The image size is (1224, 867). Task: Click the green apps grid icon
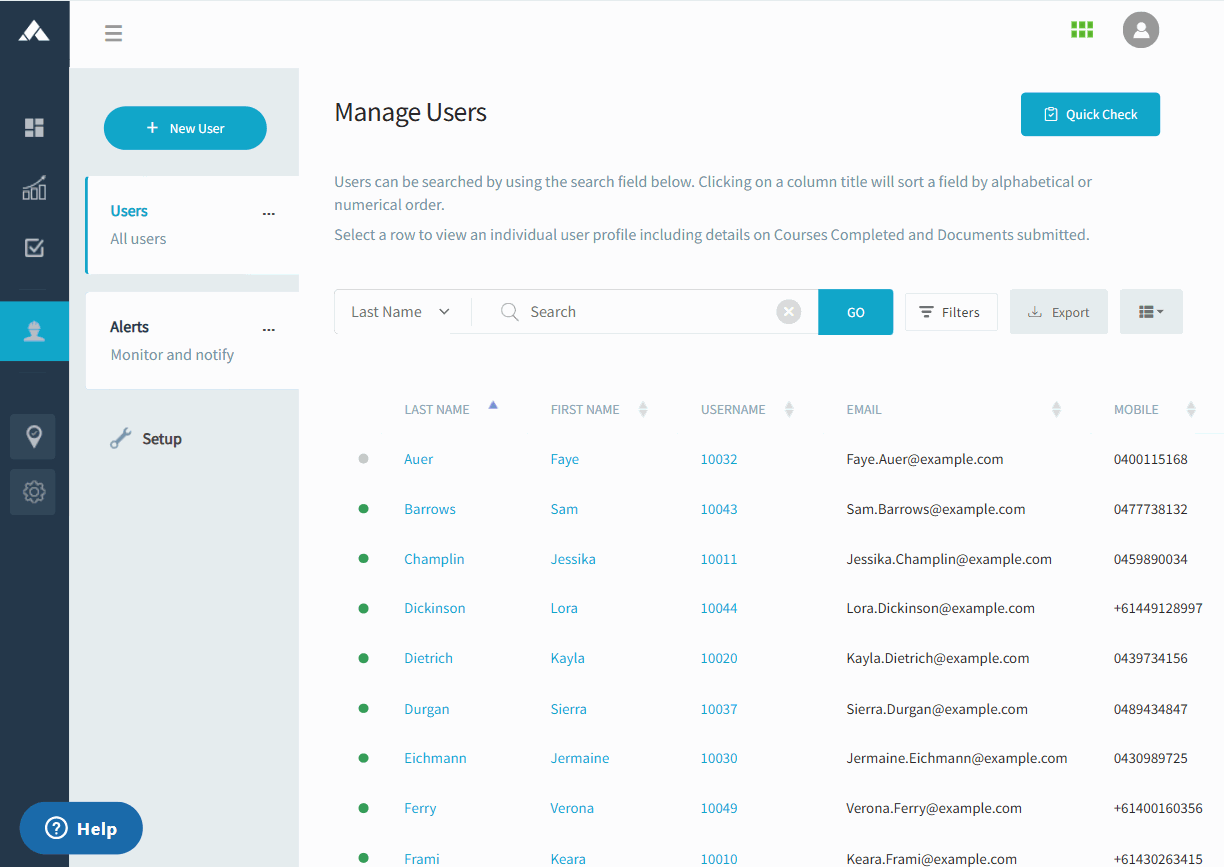[x=1082, y=30]
